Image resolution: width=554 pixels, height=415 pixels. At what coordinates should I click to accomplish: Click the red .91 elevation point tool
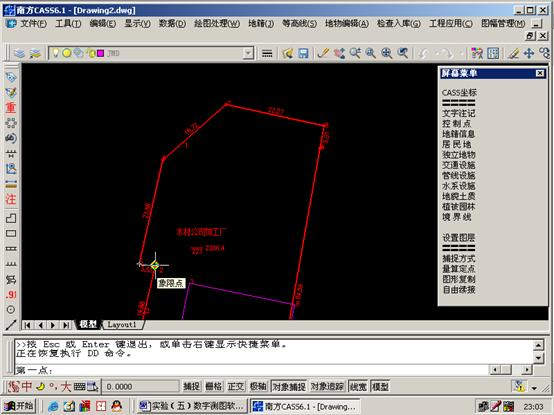[x=11, y=295]
